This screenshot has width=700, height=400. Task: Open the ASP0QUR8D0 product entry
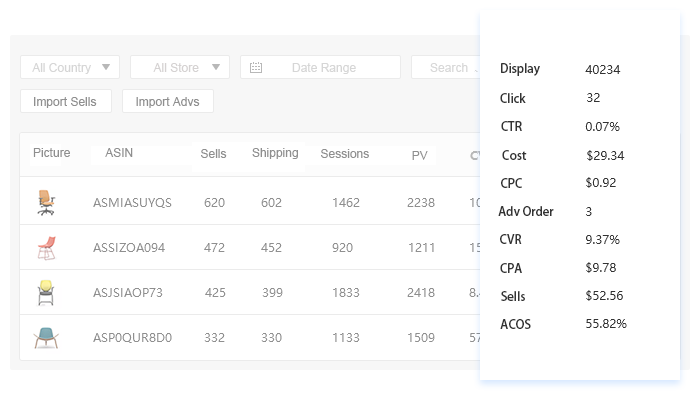pyautogui.click(x=132, y=338)
